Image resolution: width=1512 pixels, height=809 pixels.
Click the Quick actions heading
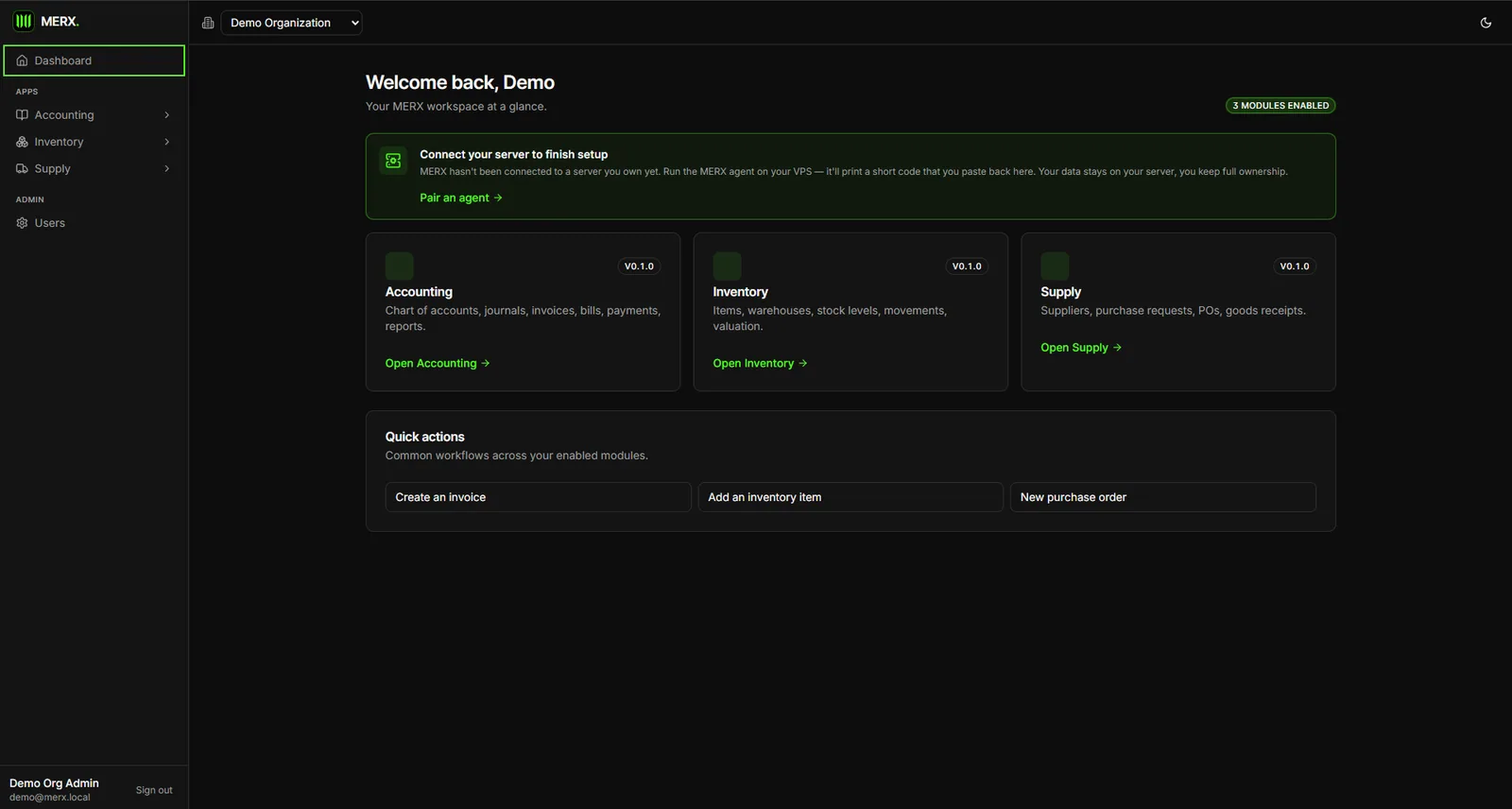click(x=424, y=437)
